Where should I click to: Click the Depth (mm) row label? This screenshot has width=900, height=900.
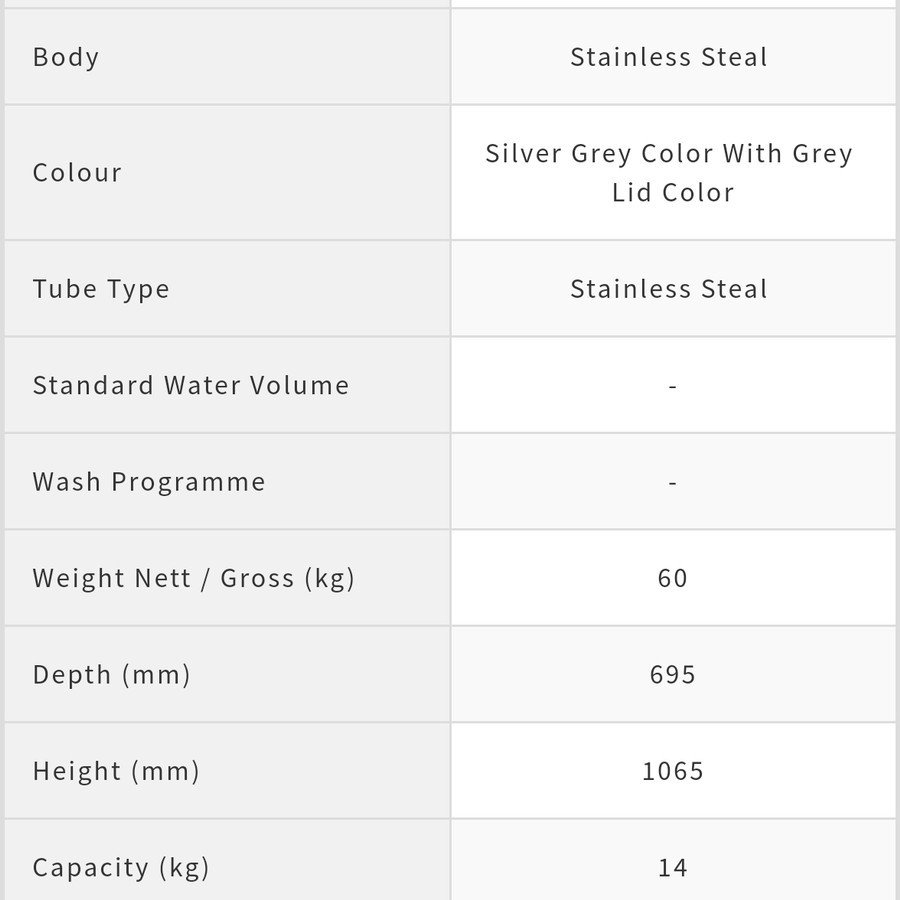point(111,674)
